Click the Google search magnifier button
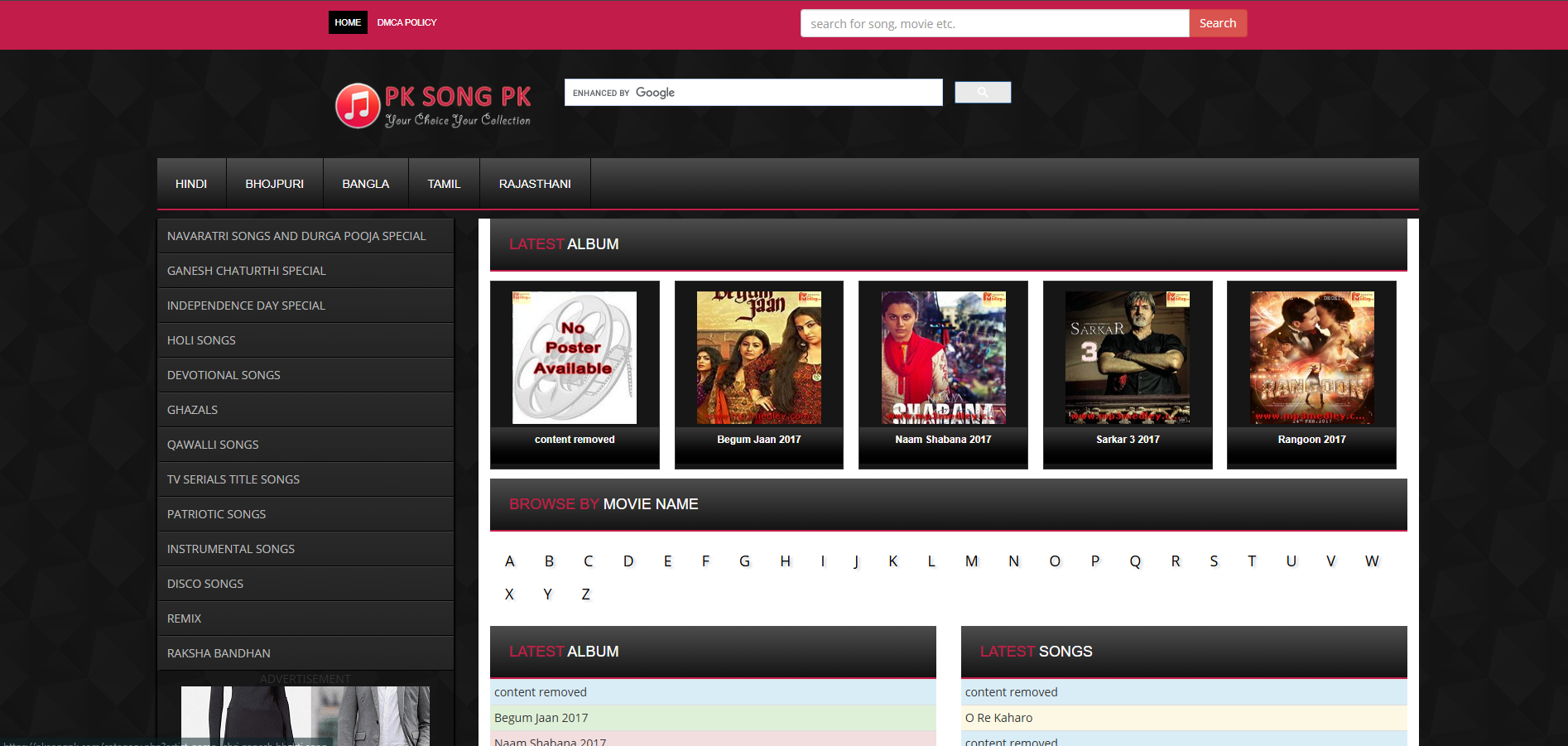 (983, 93)
